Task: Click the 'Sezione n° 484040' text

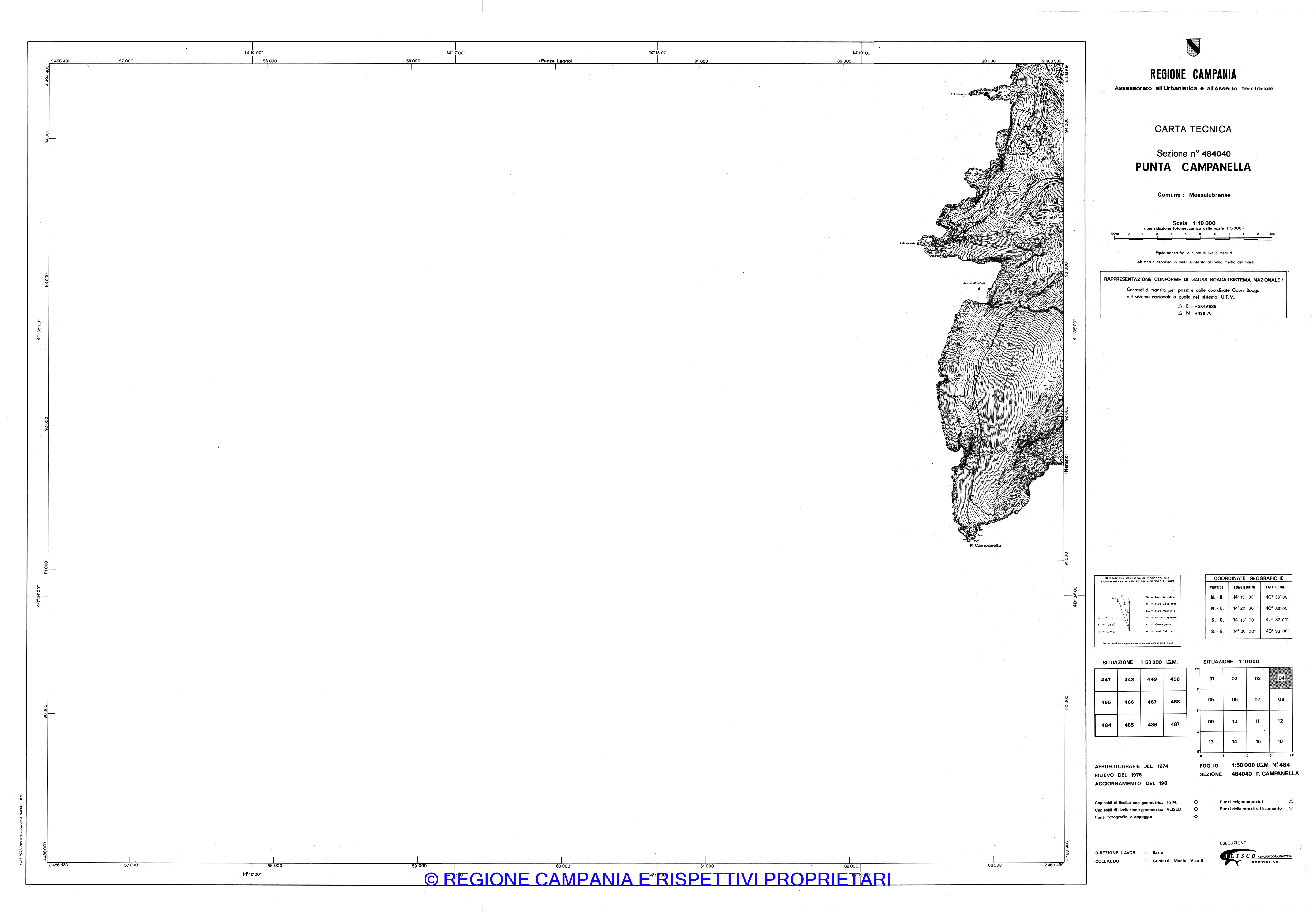Action: (x=1194, y=153)
